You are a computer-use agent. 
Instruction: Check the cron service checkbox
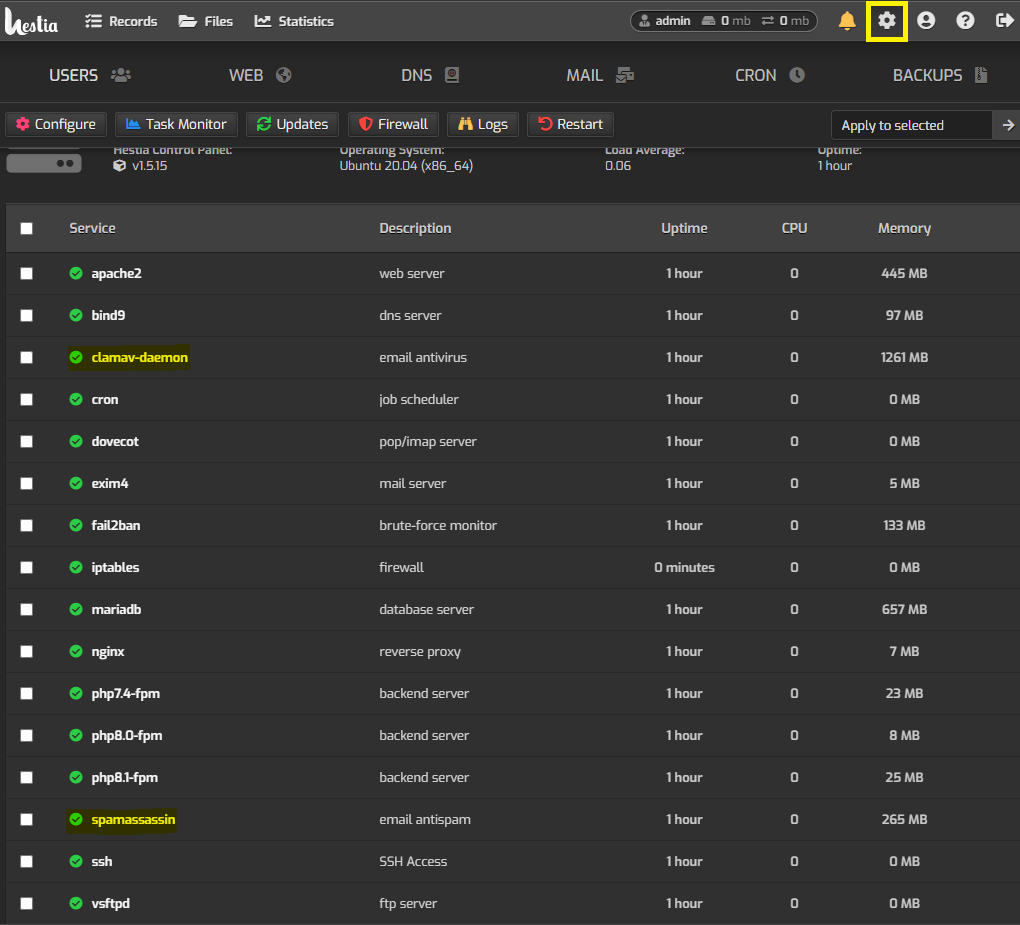pos(27,399)
